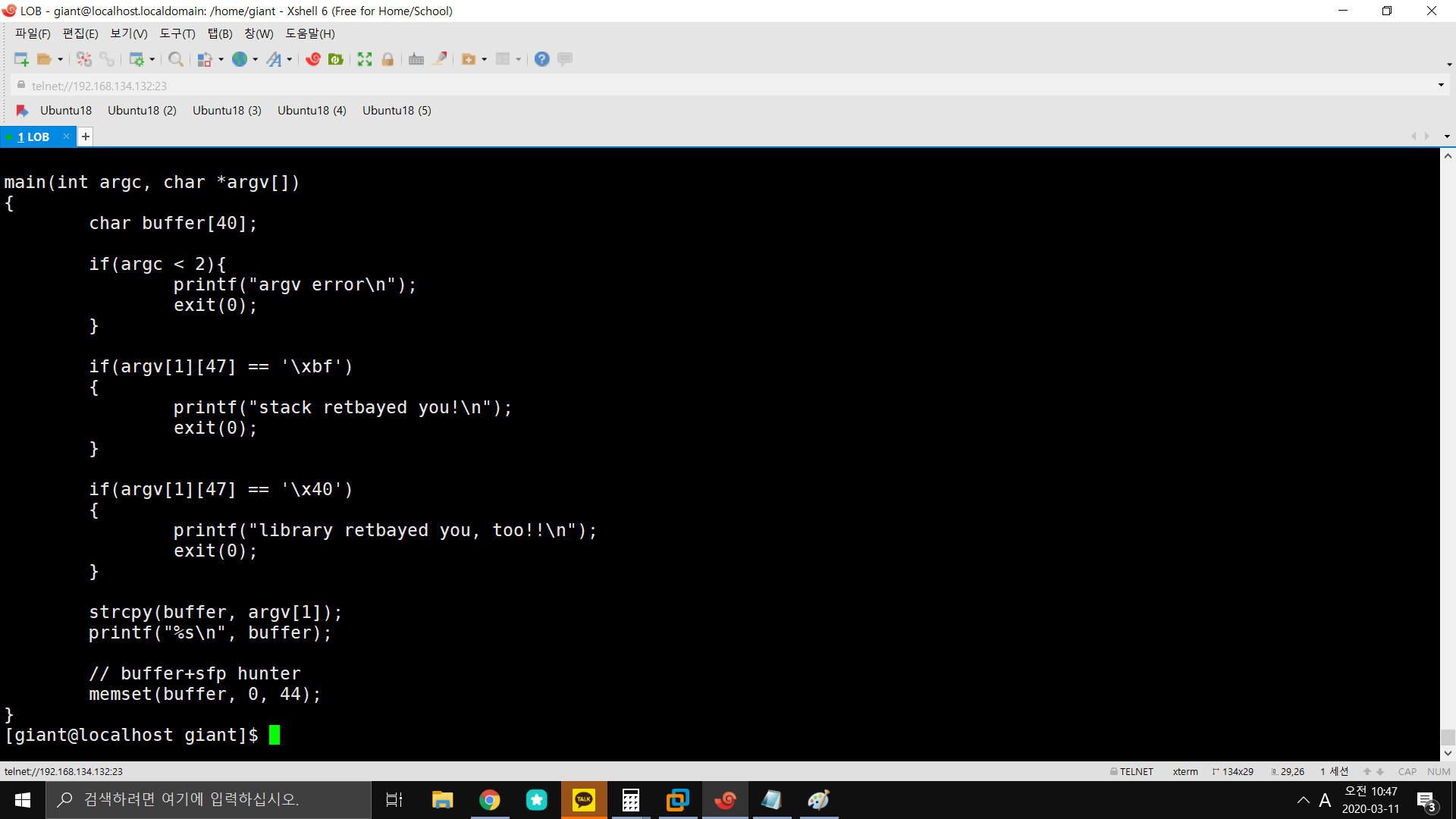Launch Xftp from the toolbar
The width and height of the screenshot is (1456, 819).
336,59
